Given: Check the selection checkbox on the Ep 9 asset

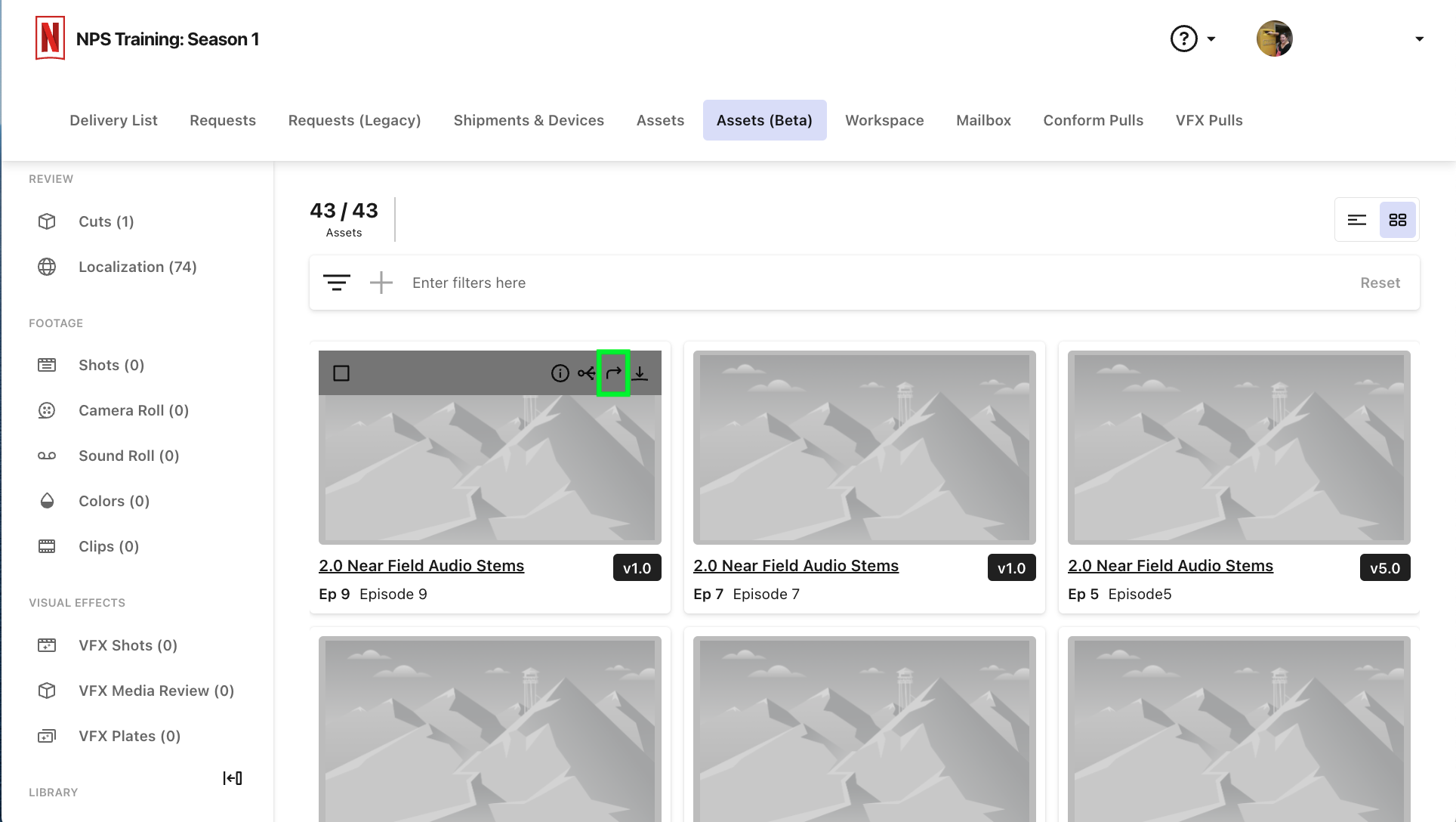Looking at the screenshot, I should tap(341, 372).
